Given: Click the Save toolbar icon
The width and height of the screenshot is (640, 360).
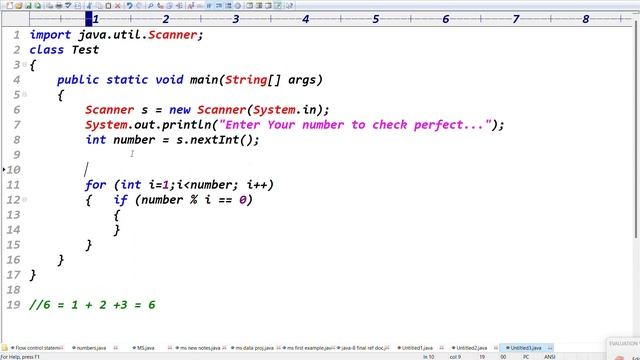Looking at the screenshot, I should (28, 6).
